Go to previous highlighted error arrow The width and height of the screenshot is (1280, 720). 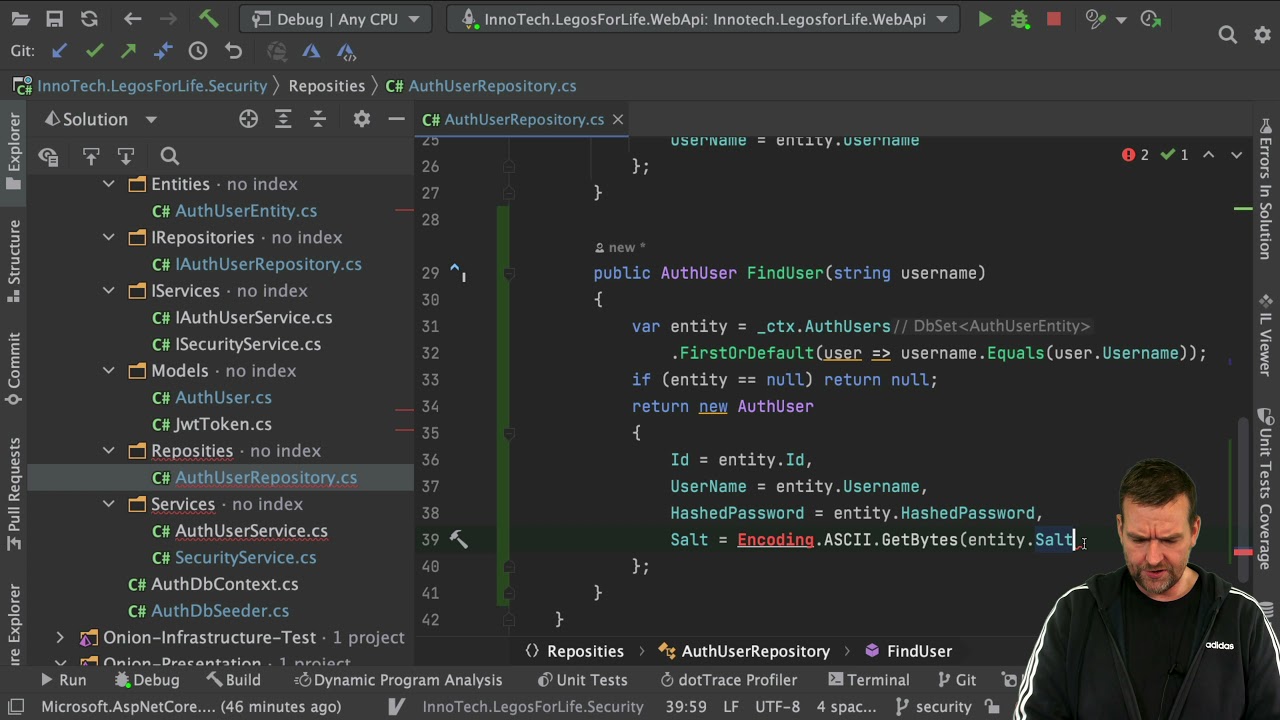tap(1208, 155)
